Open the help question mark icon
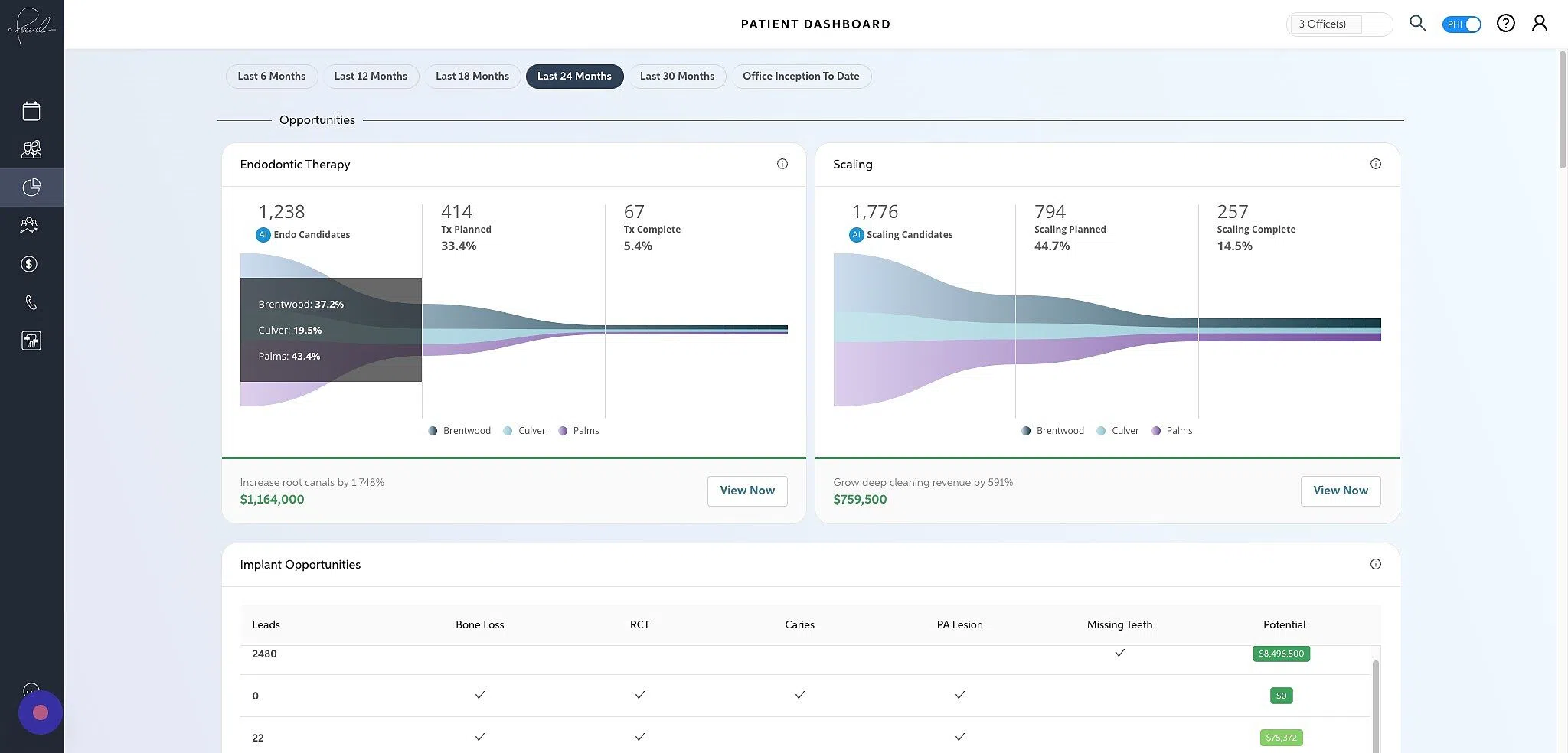Image resolution: width=1568 pixels, height=753 pixels. [1505, 23]
